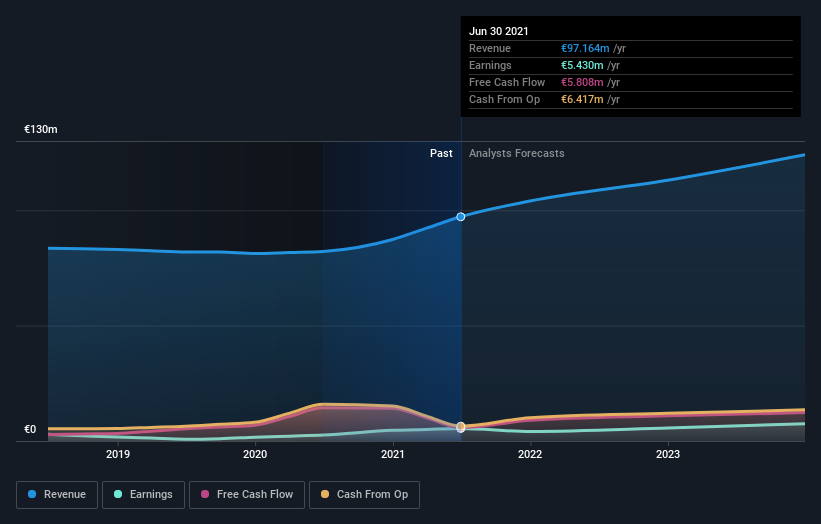Click the 2023 axis label
821x524 pixels.
coord(668,454)
